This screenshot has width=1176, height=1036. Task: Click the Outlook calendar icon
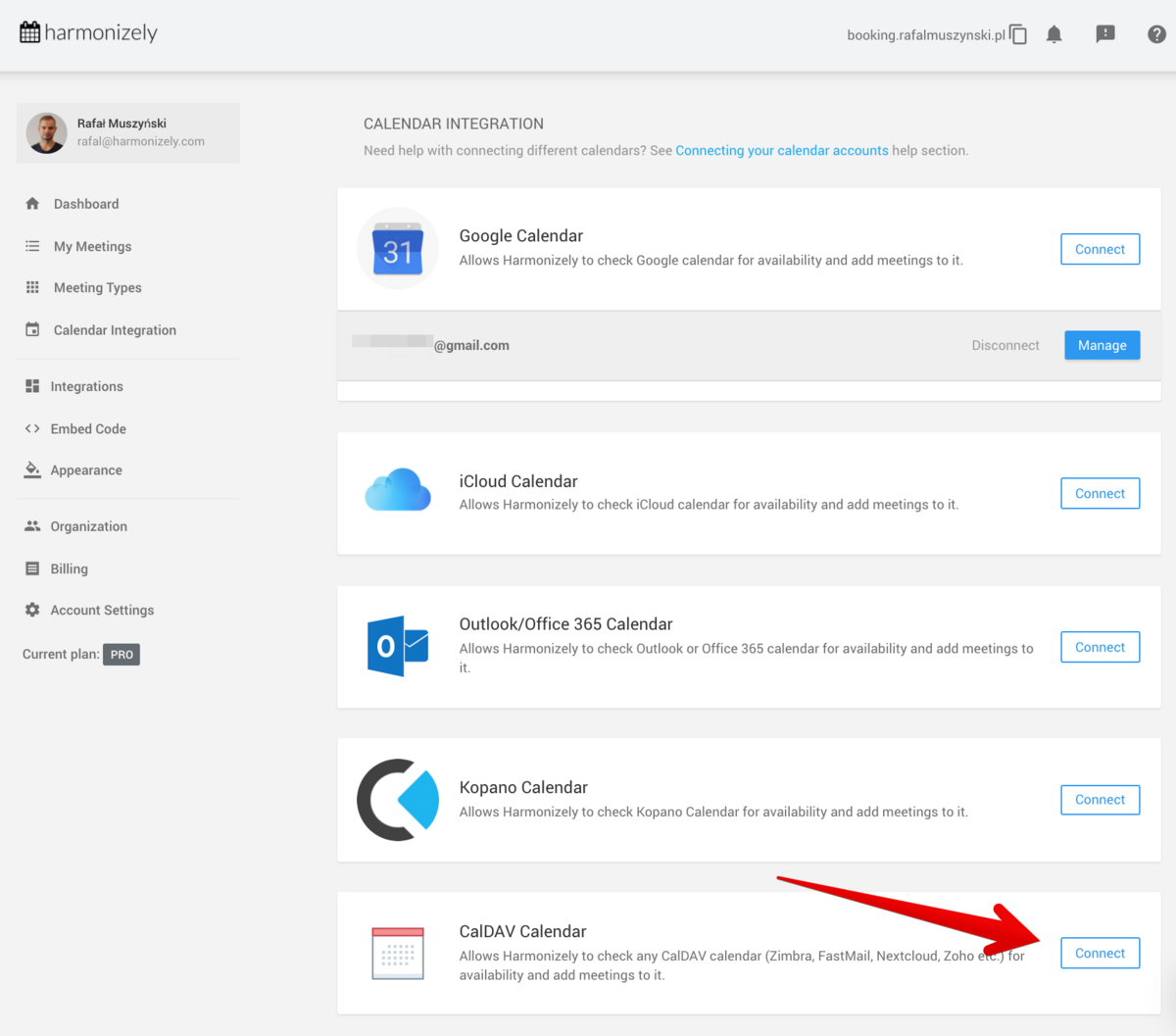pyautogui.click(x=398, y=646)
